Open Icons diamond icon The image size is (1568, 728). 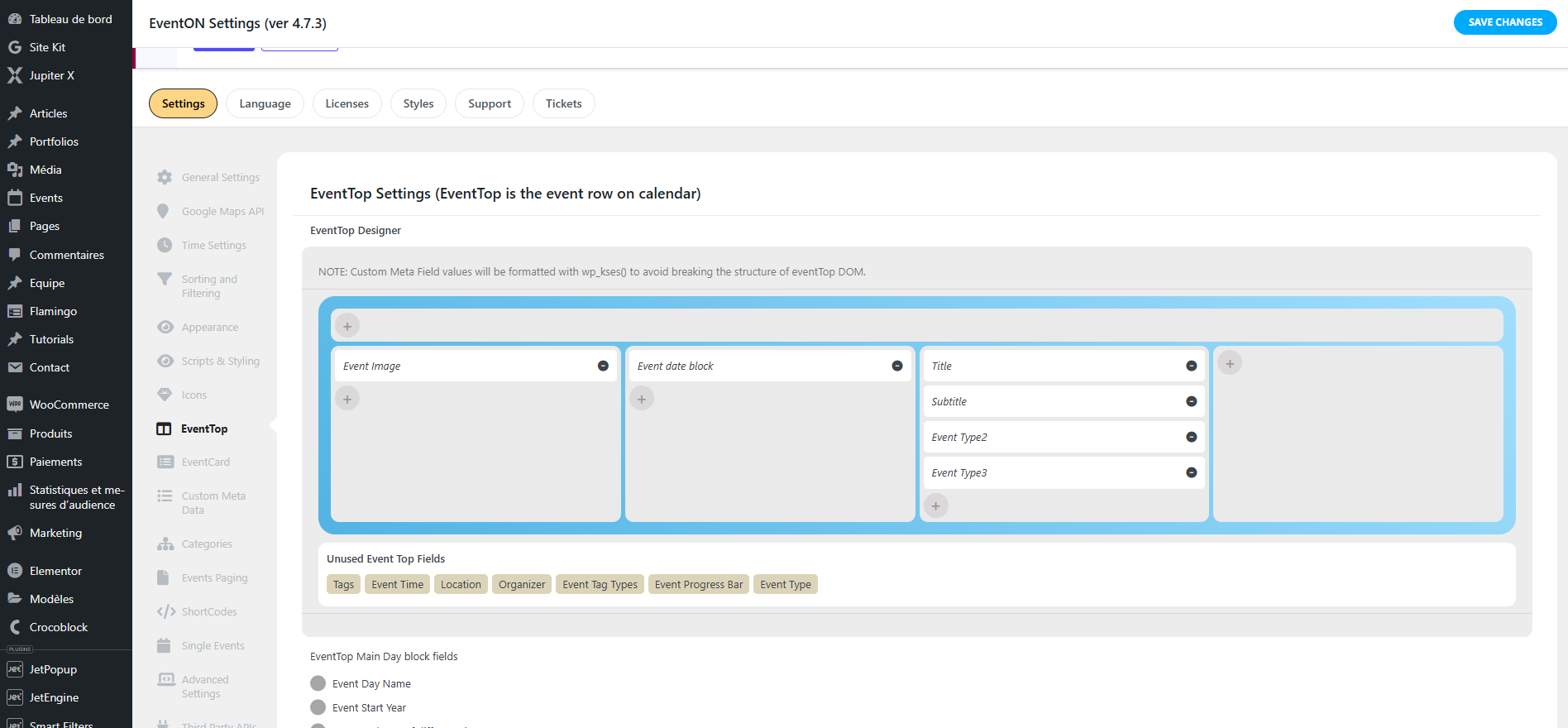[x=165, y=395]
